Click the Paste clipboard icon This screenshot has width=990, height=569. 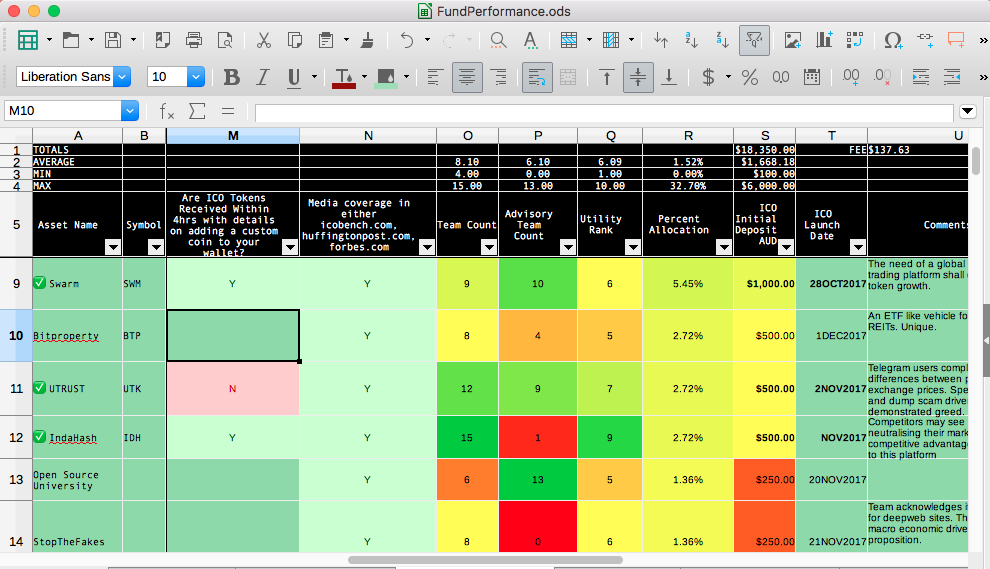[326, 40]
